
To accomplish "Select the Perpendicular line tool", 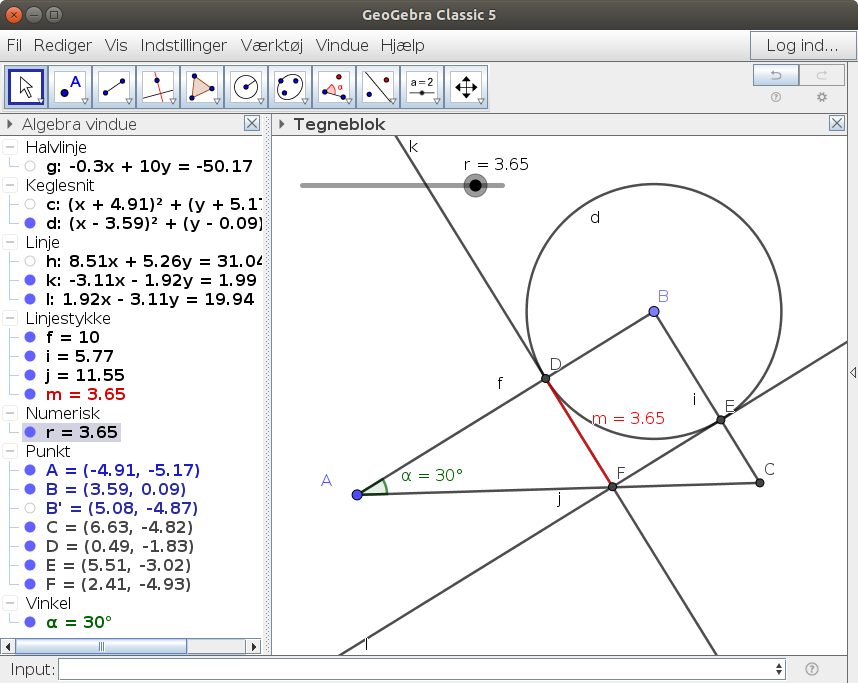I will [x=158, y=87].
